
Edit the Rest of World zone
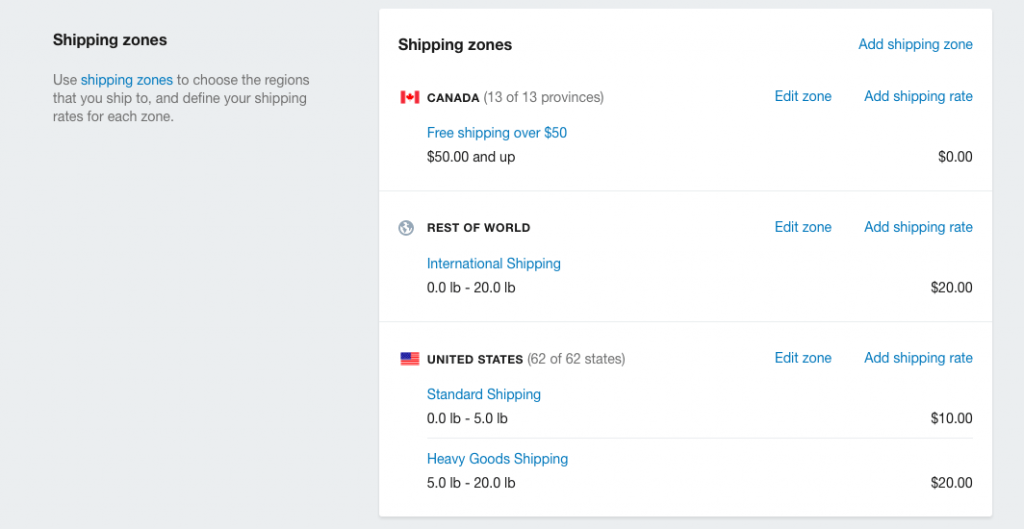[803, 227]
